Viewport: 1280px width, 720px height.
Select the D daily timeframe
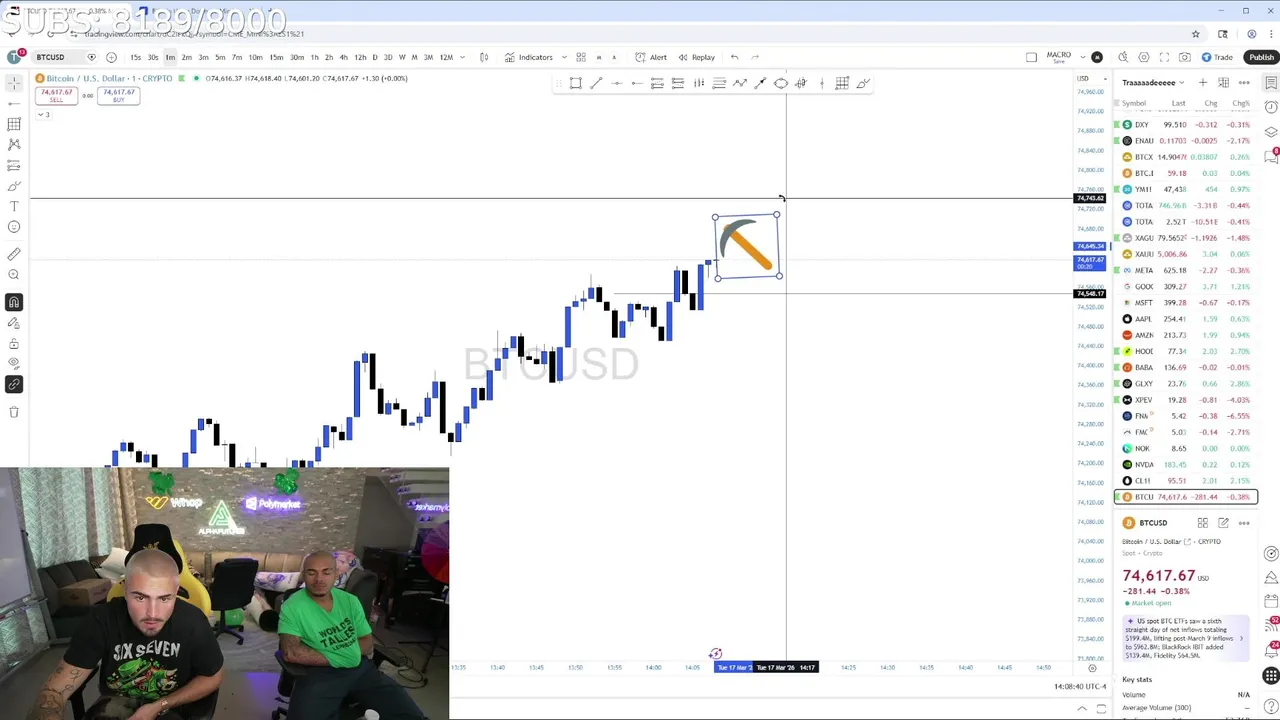click(375, 57)
